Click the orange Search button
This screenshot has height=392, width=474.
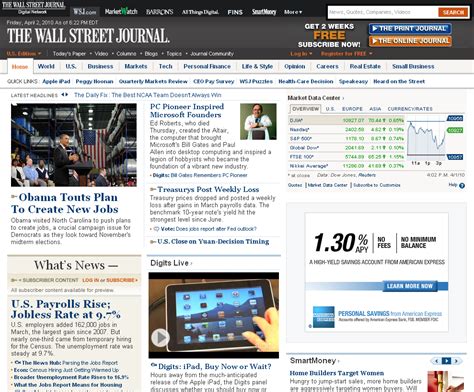pyautogui.click(x=453, y=12)
